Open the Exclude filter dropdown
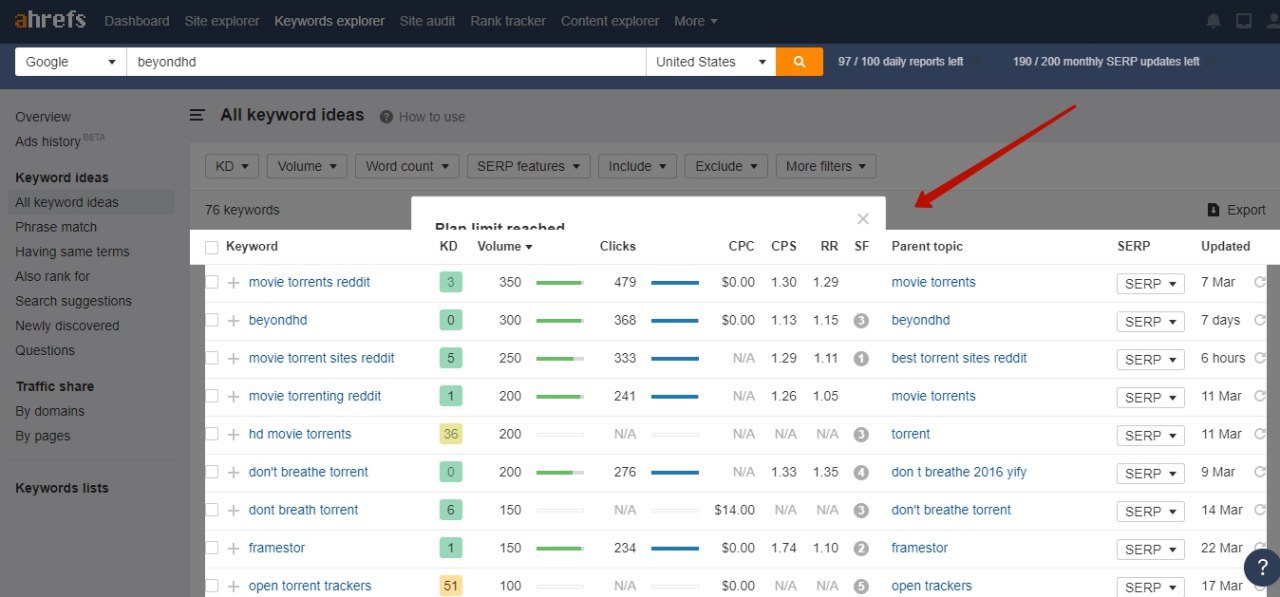 [x=726, y=166]
